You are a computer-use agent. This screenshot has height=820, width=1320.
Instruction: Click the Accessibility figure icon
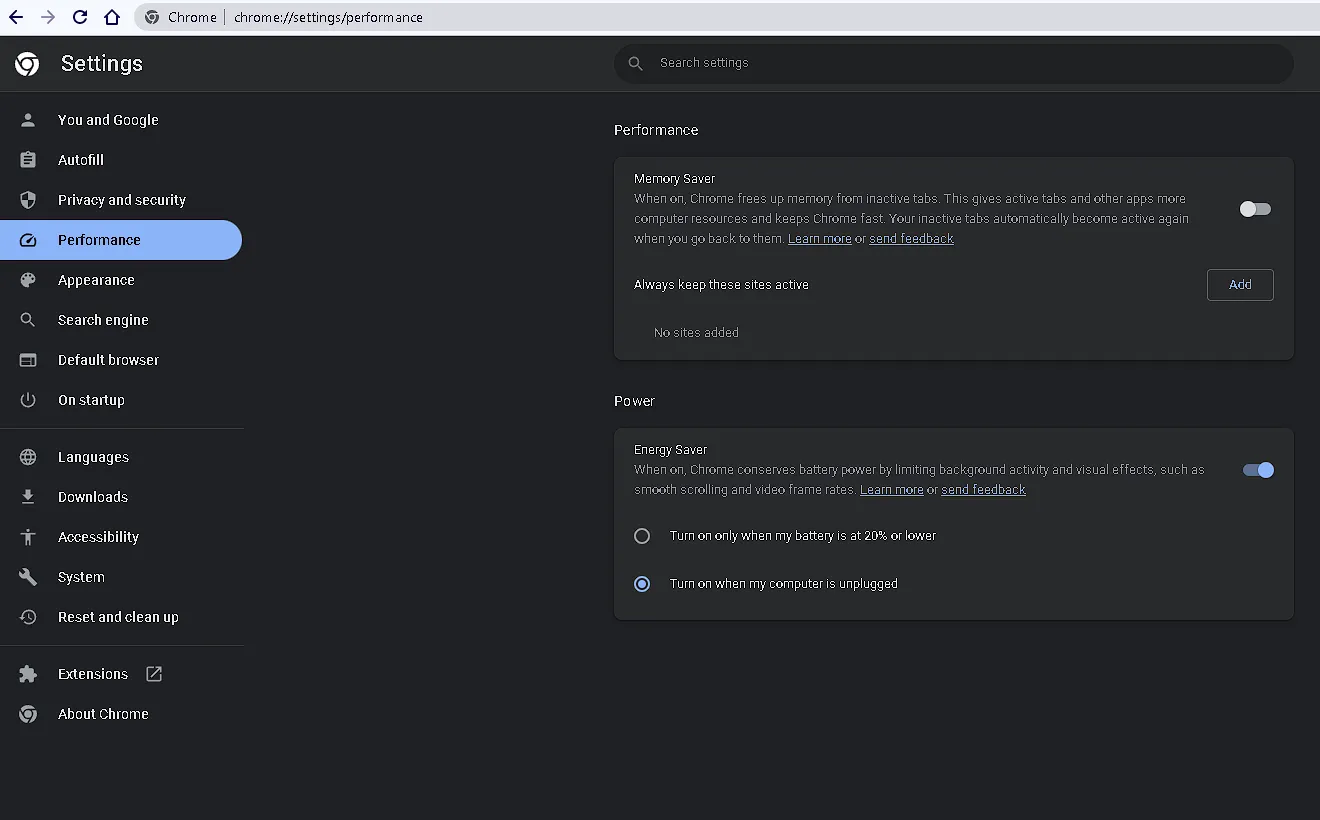(28, 537)
